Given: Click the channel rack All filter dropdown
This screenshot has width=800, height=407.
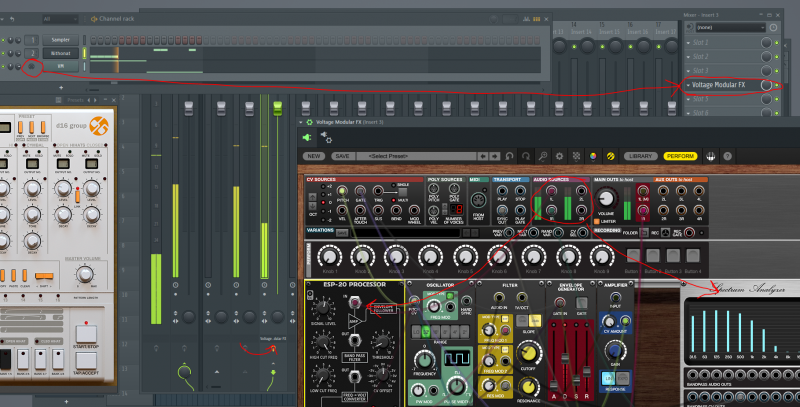Looking at the screenshot, I should coord(60,19).
